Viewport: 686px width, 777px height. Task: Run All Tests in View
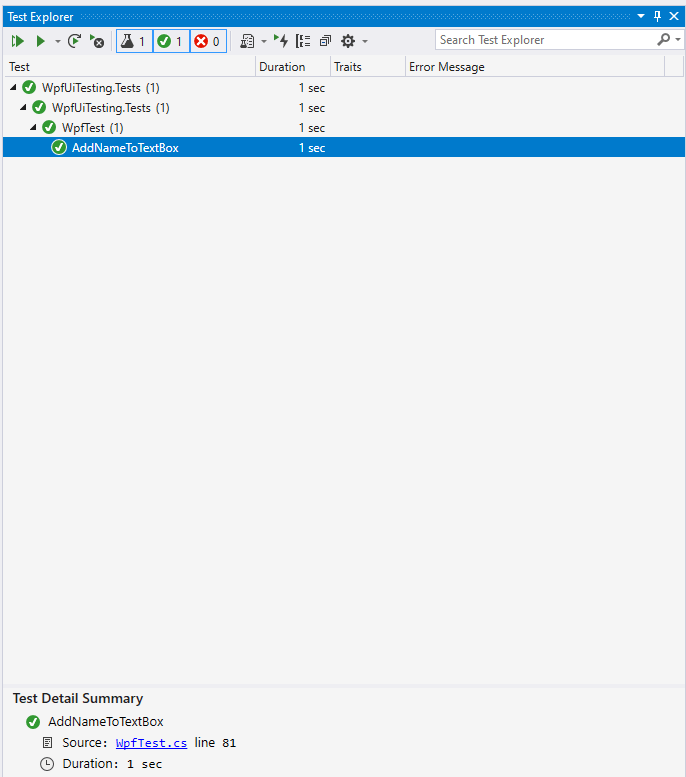pyautogui.click(x=18, y=41)
